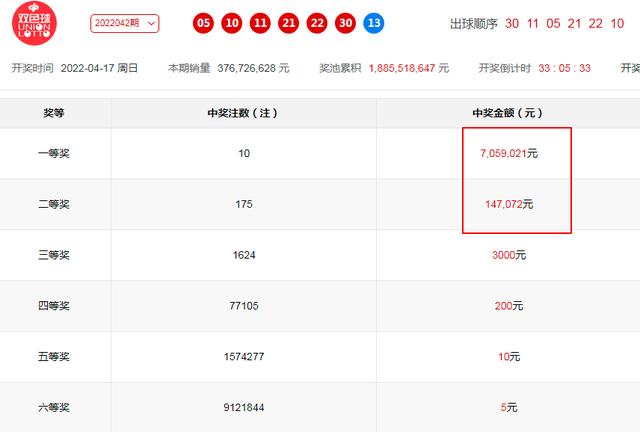Viewport: 640px width, 432px height.
Task: Click sixth prize winner count 9121844
Action: (x=244, y=408)
